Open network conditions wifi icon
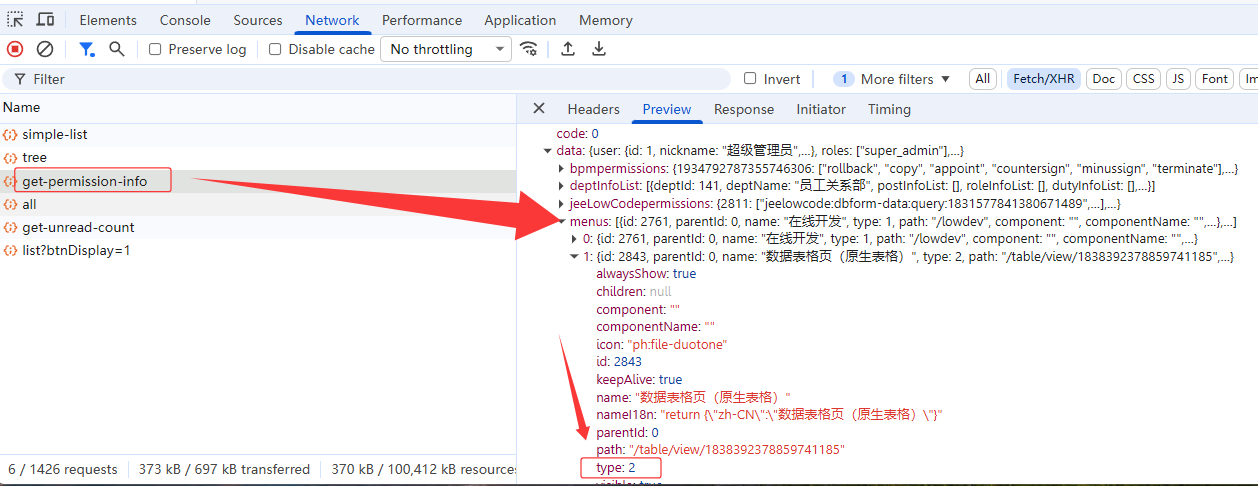The height and width of the screenshot is (486, 1258). (x=529, y=49)
